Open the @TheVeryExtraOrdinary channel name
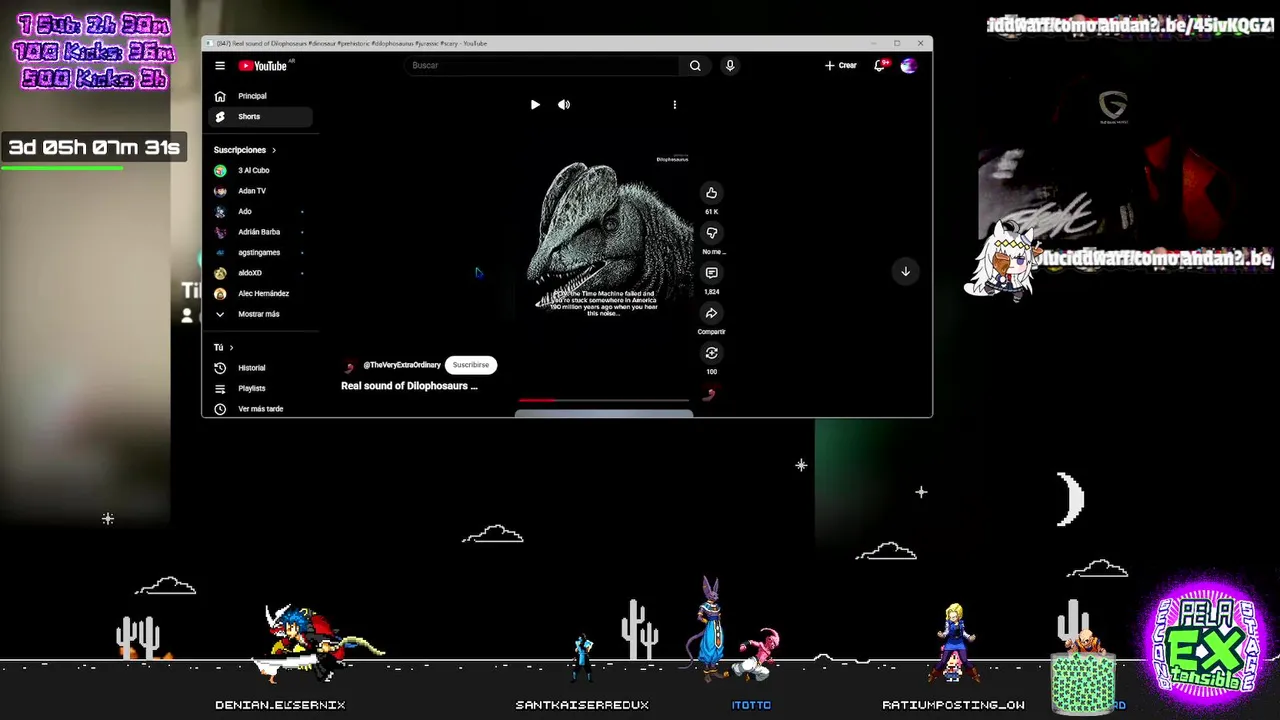 tap(402, 365)
